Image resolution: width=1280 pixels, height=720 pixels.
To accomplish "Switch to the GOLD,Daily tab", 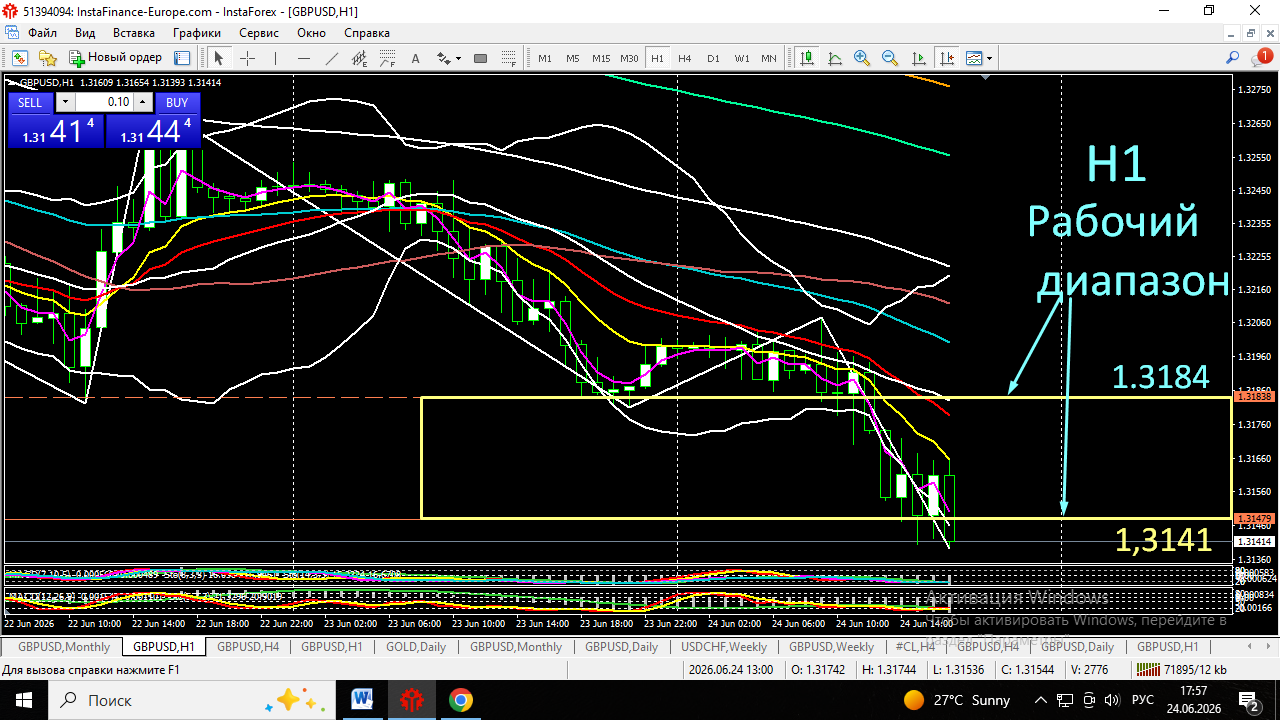I will 416,647.
